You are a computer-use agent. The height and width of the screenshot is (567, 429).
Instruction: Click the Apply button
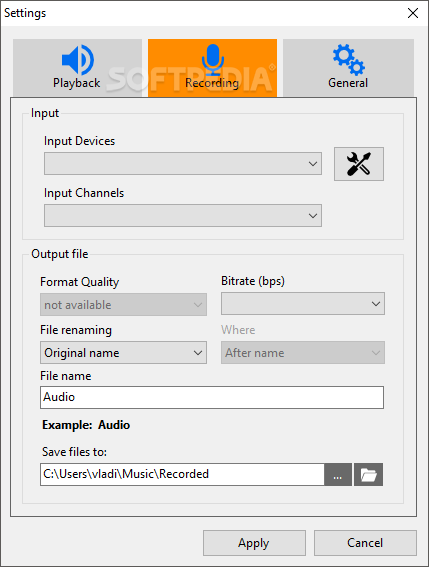click(x=254, y=543)
